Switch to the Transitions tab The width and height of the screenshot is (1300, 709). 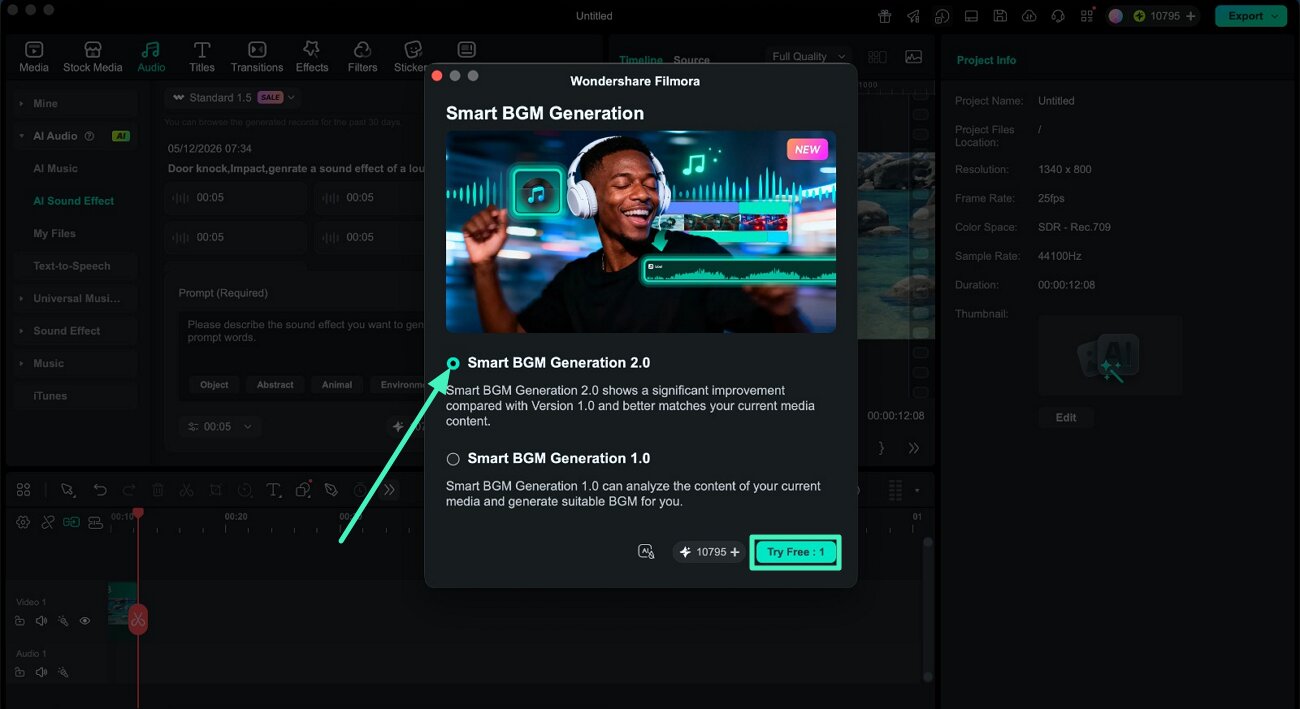(x=257, y=57)
